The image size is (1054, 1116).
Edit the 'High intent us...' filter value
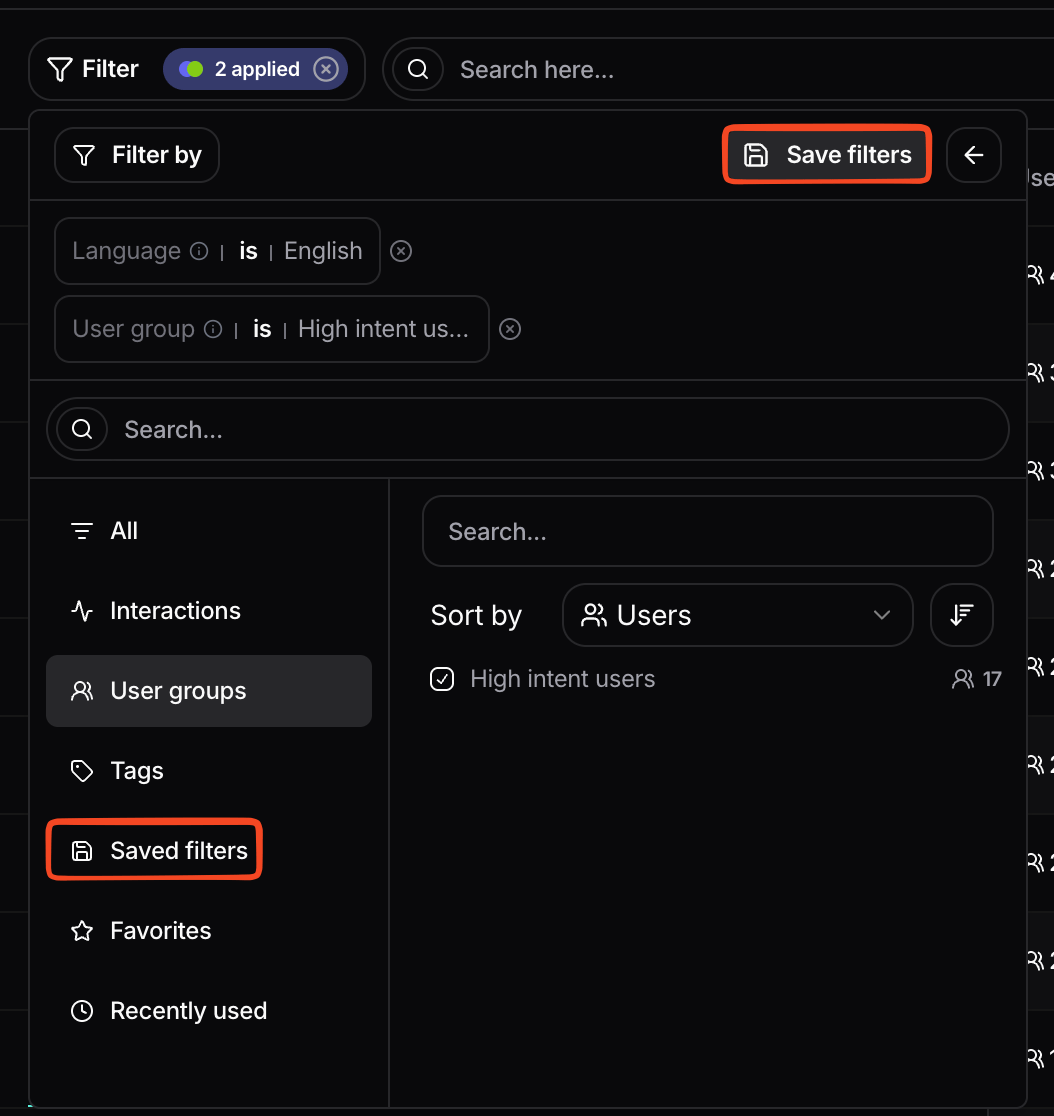(384, 330)
